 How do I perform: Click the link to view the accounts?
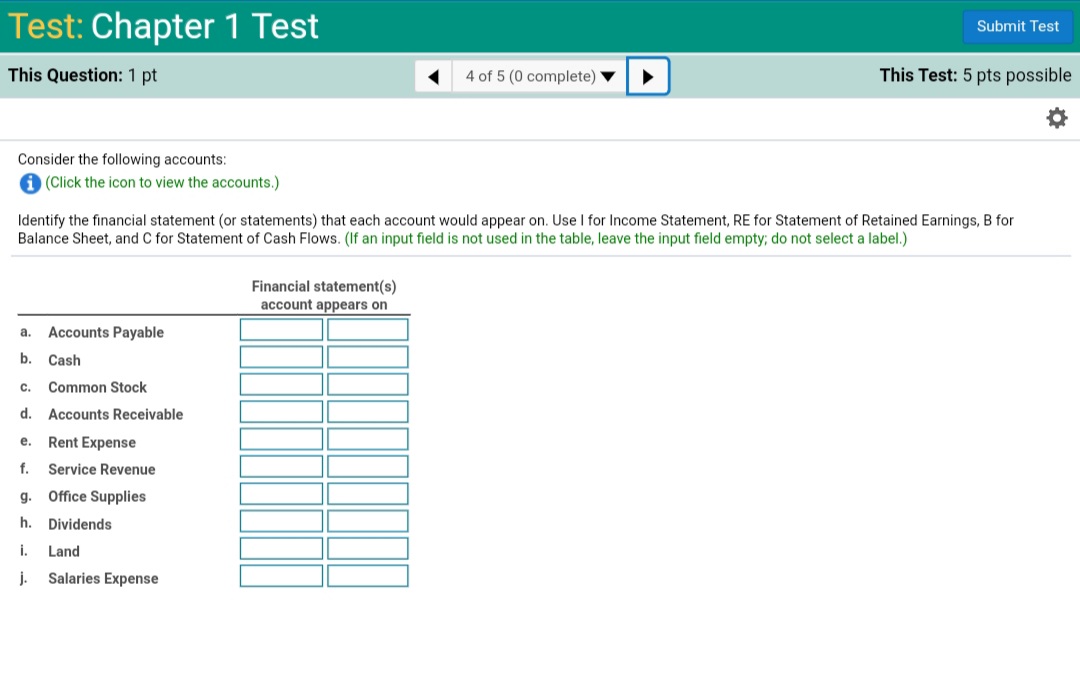tap(162, 183)
